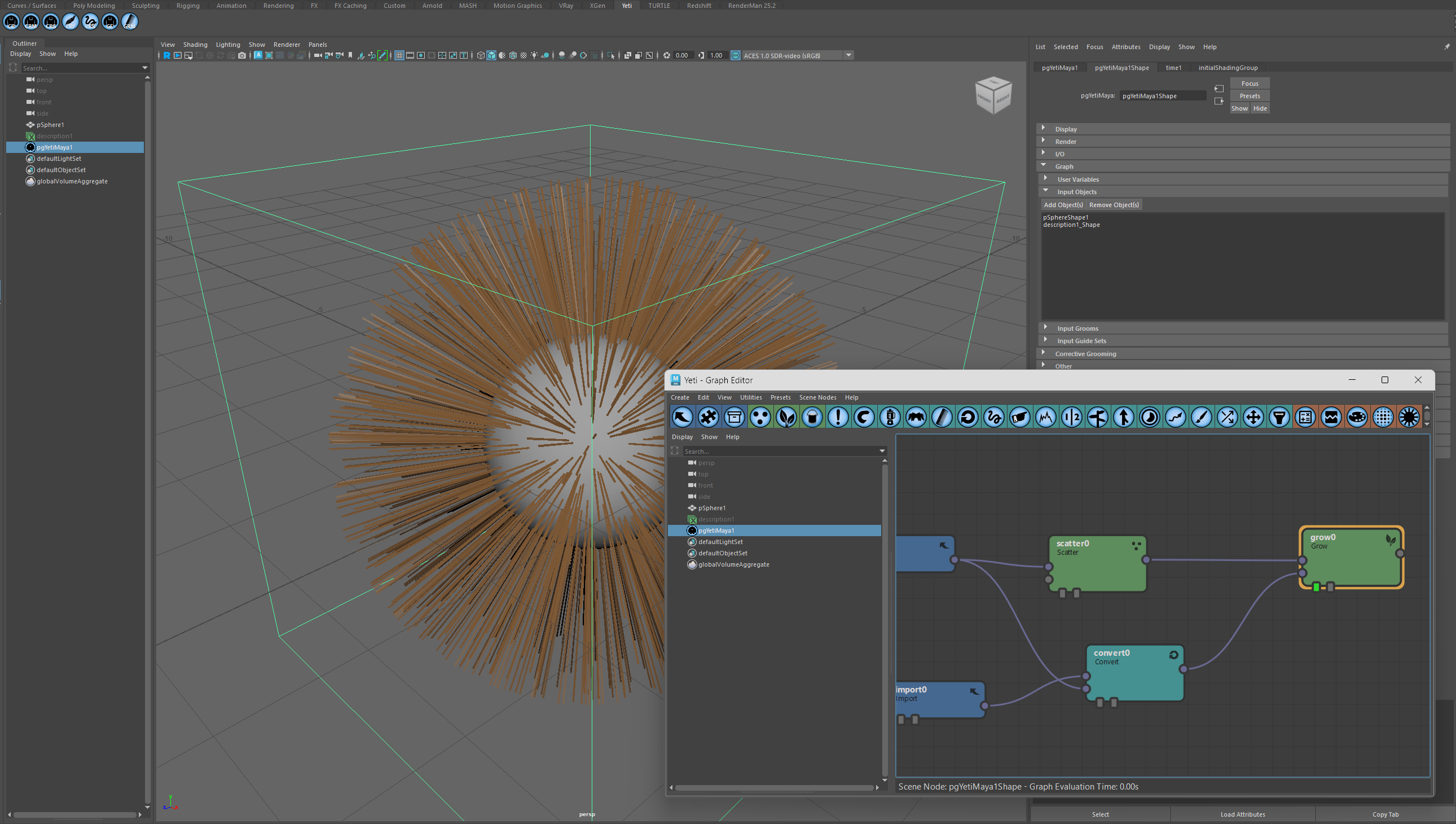Click the Add Object(s) button
The height and width of the screenshot is (824, 1456).
[1062, 204]
